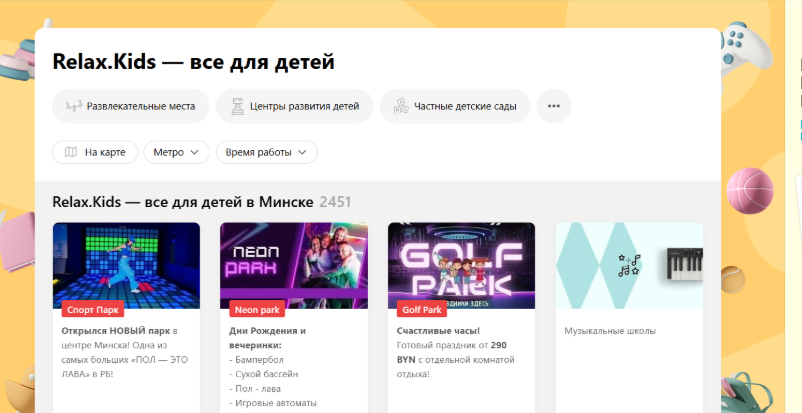Viewport: 802px width, 413px height.
Task: Click the red Спорт Парк label
Action: pyautogui.click(x=93, y=310)
